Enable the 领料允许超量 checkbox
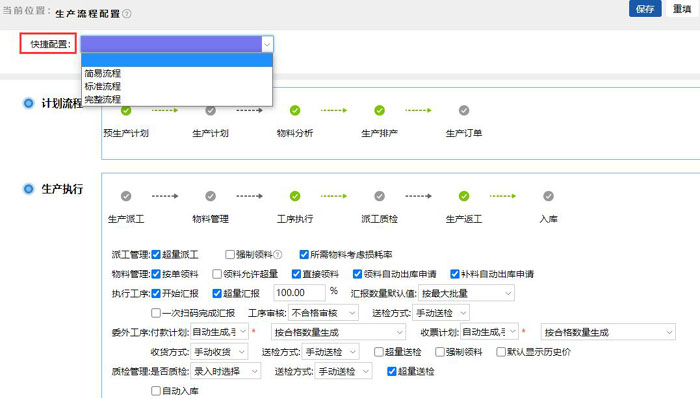This screenshot has width=700, height=398. pyautogui.click(x=217, y=274)
